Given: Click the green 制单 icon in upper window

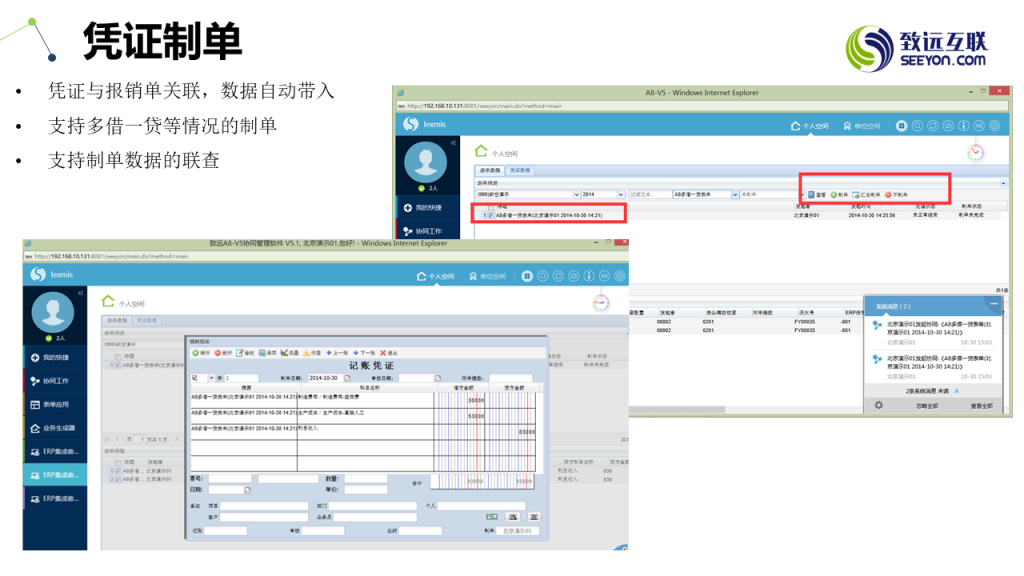Looking at the screenshot, I should pyautogui.click(x=834, y=194).
